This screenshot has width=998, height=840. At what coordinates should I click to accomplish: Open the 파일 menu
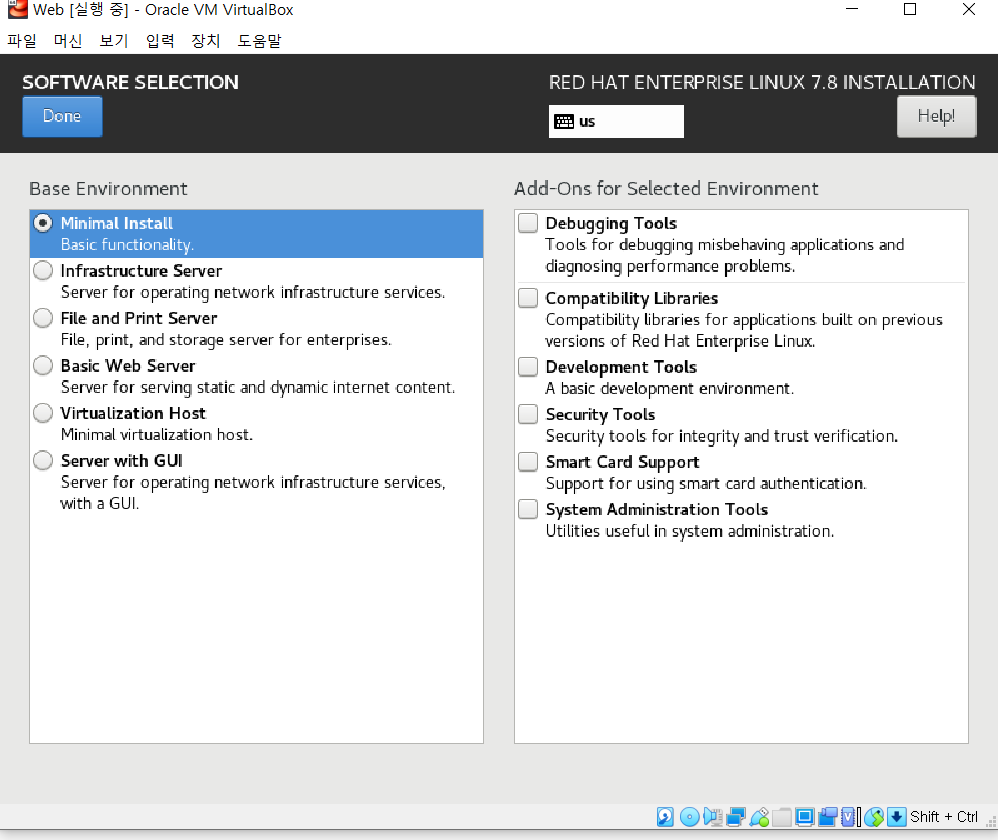click(22, 41)
